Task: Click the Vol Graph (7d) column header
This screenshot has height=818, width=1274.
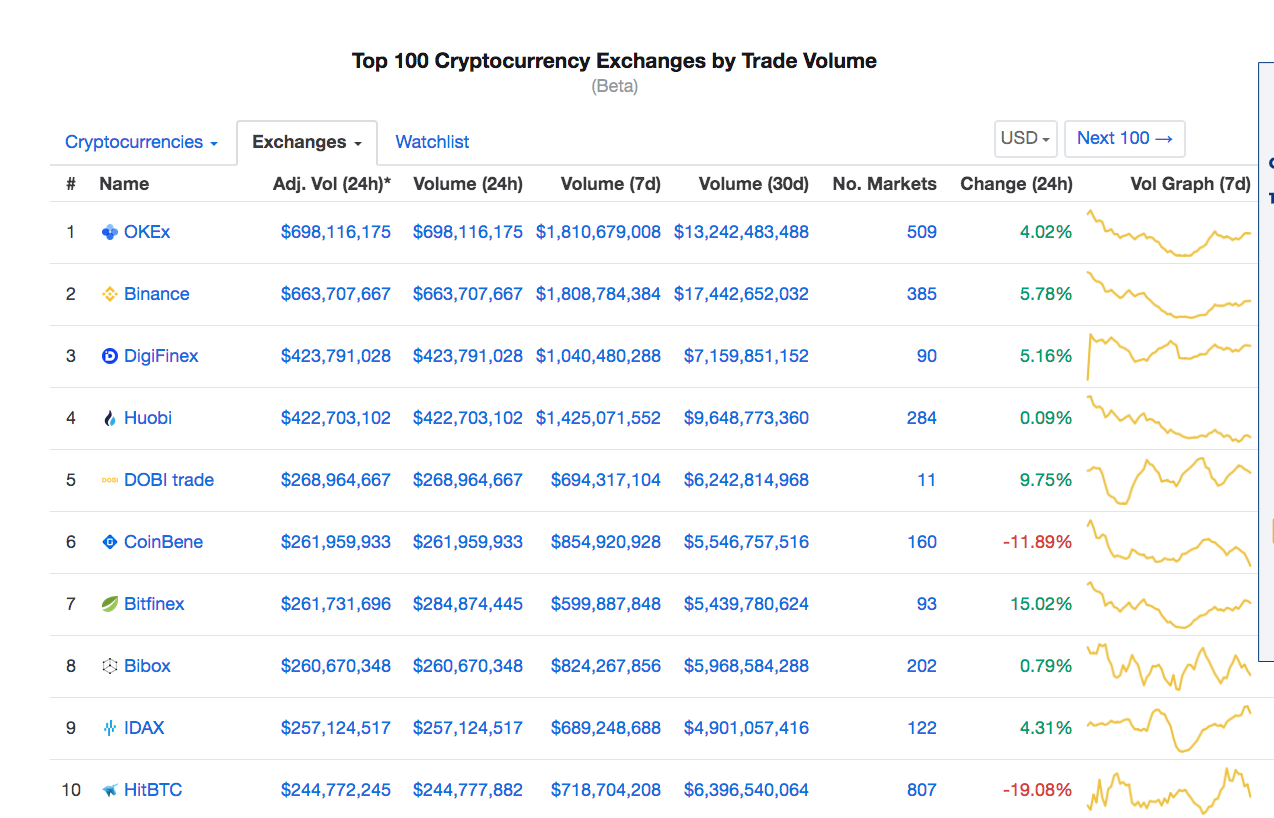Action: point(1190,184)
